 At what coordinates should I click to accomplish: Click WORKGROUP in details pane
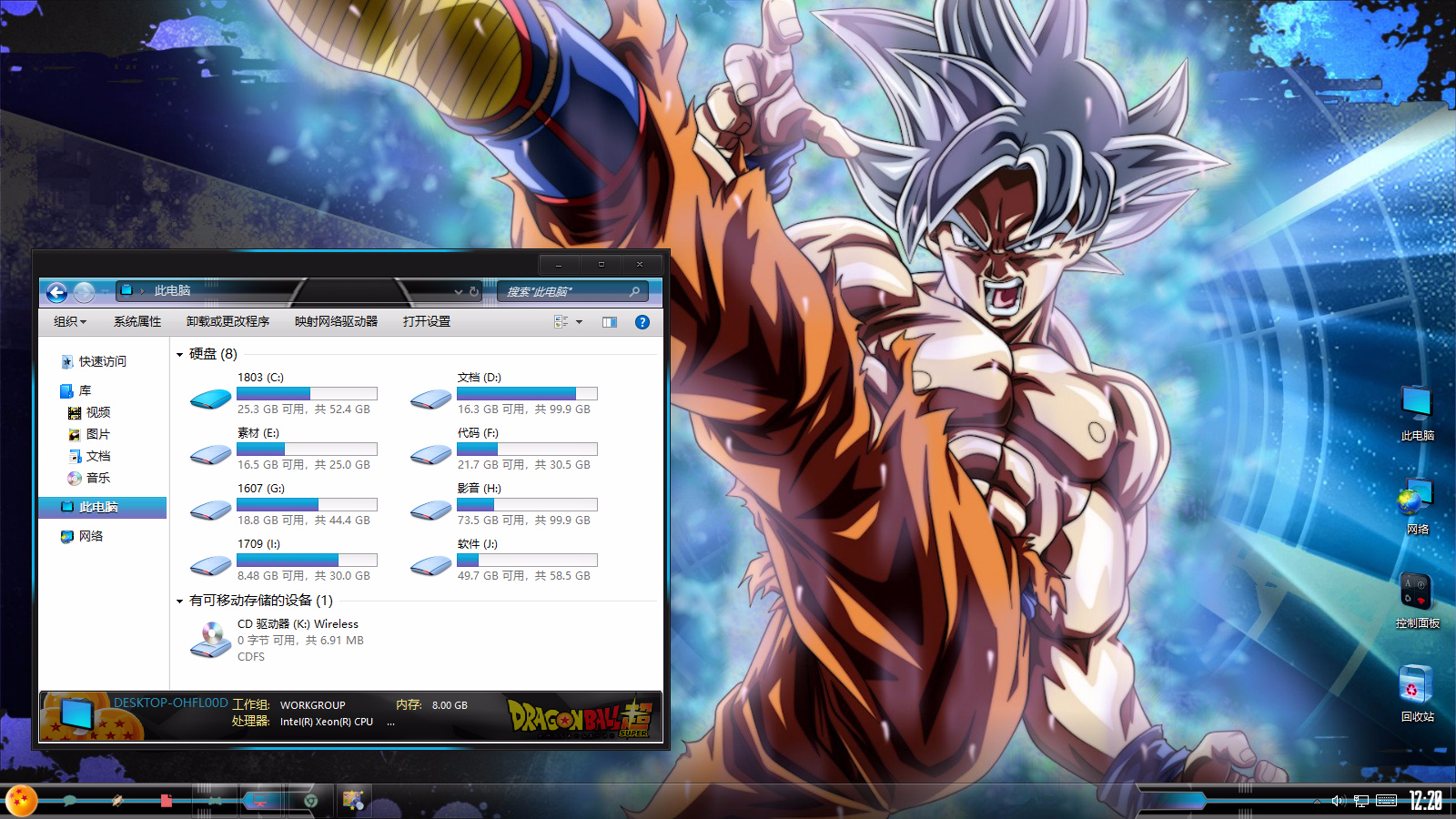[312, 704]
